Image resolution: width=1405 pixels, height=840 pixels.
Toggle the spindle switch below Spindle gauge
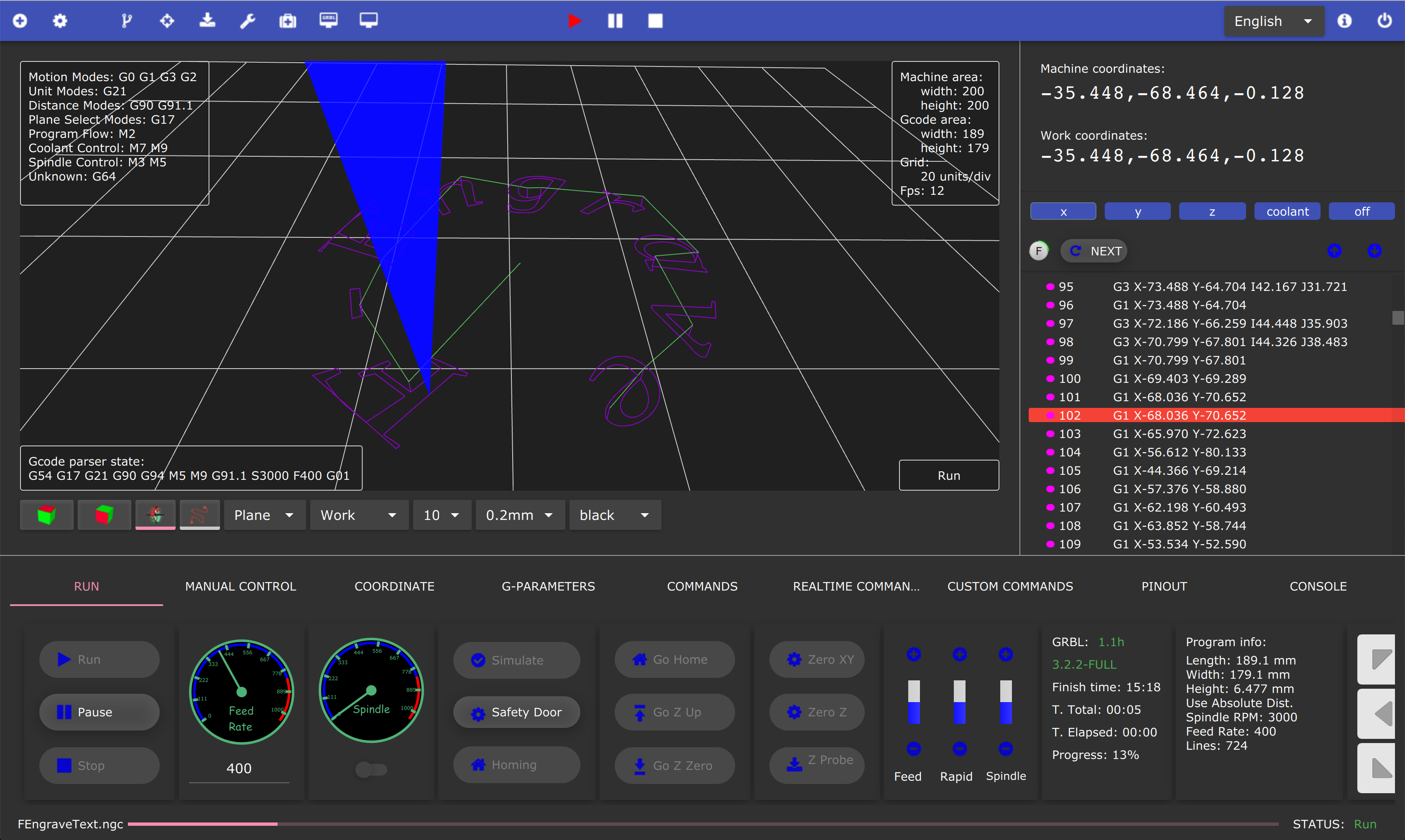pyautogui.click(x=371, y=769)
